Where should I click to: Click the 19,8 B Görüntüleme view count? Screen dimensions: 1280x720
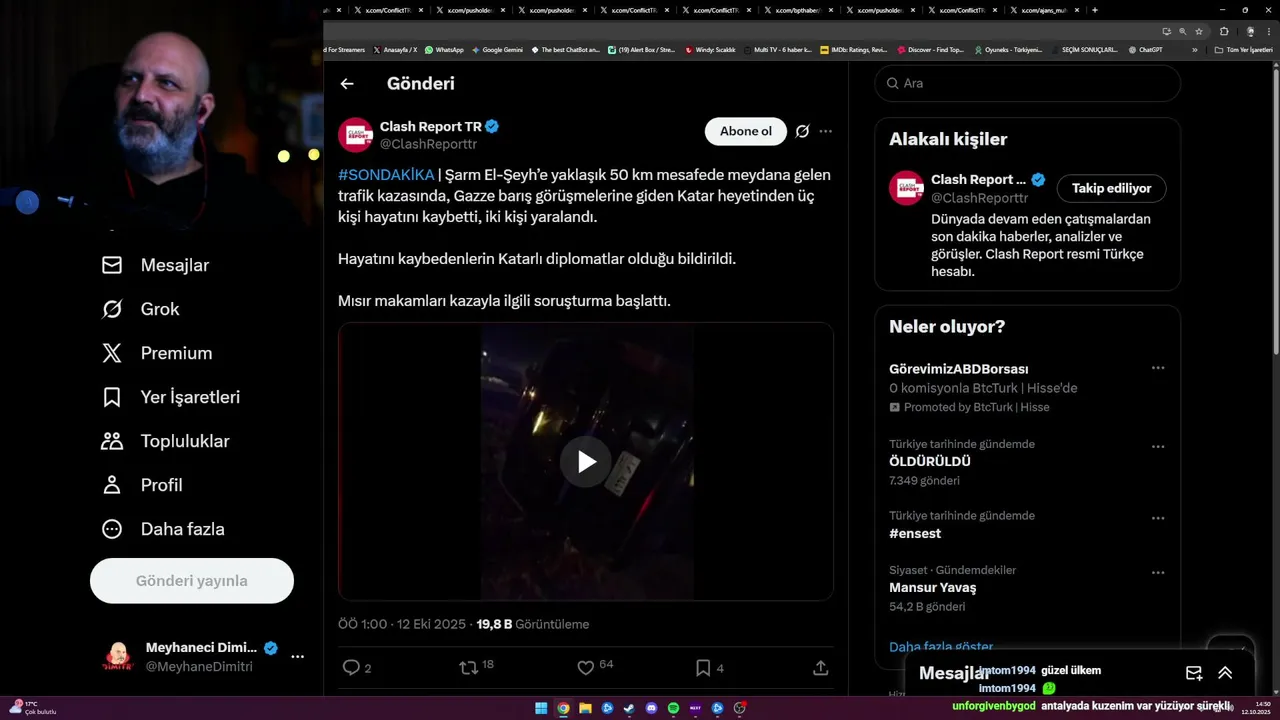pos(532,624)
